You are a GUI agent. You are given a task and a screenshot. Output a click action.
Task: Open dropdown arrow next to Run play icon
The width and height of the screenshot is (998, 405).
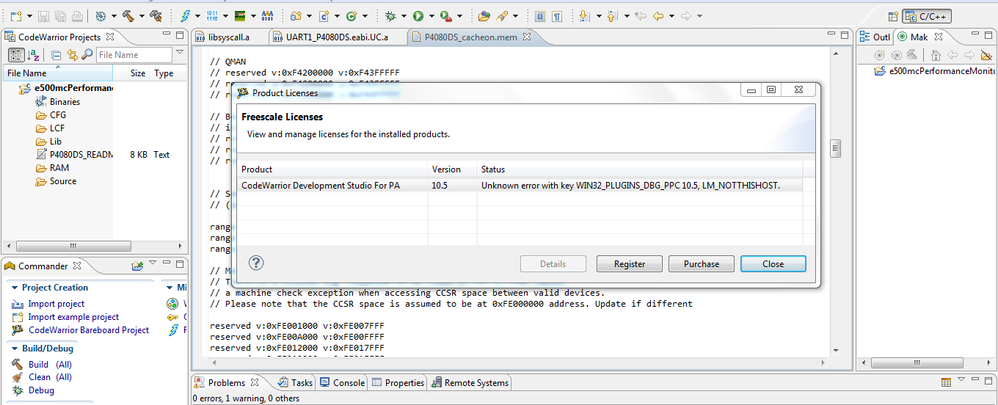coord(432,16)
